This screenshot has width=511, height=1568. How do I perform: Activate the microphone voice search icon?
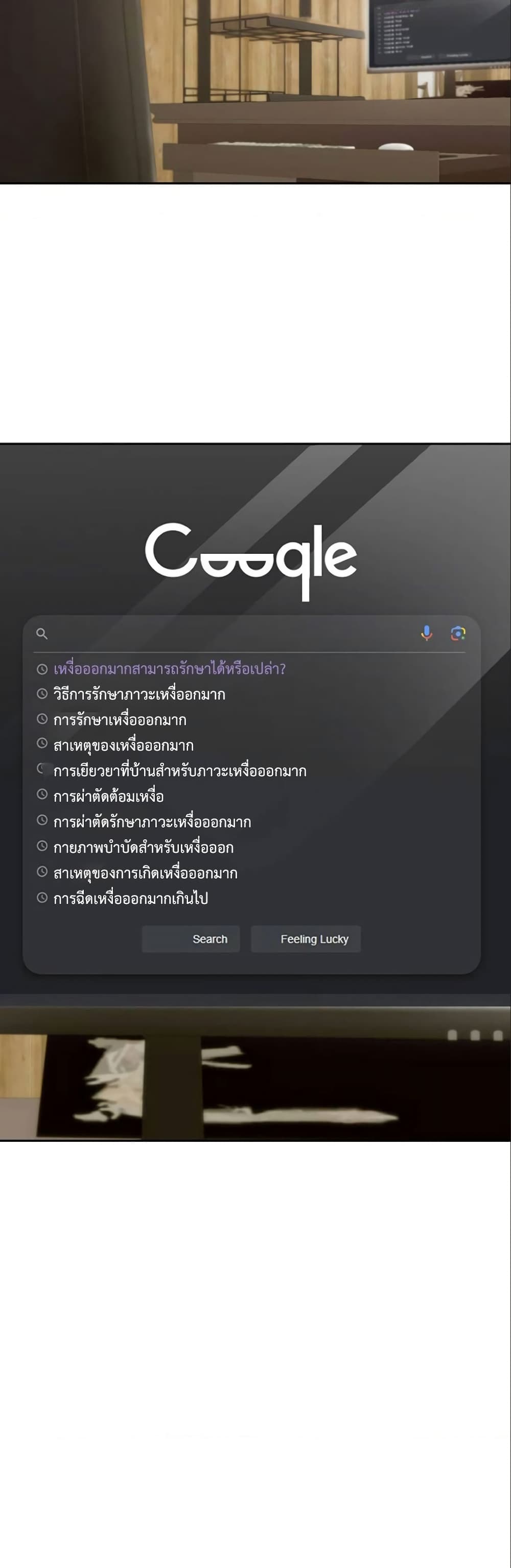pyautogui.click(x=427, y=633)
